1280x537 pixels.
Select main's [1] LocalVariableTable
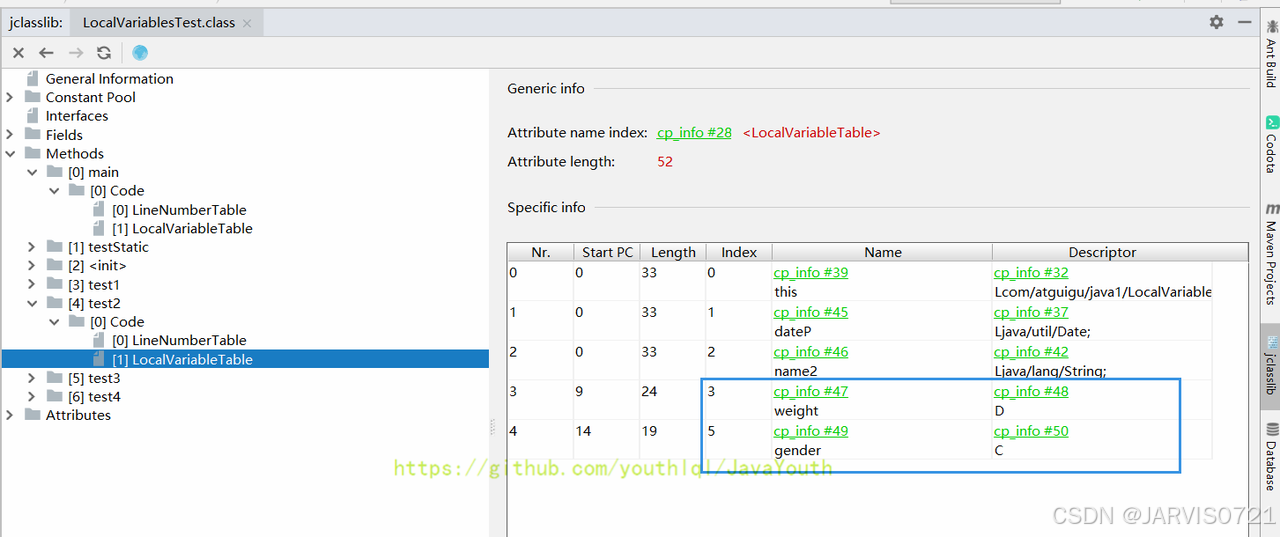point(182,229)
